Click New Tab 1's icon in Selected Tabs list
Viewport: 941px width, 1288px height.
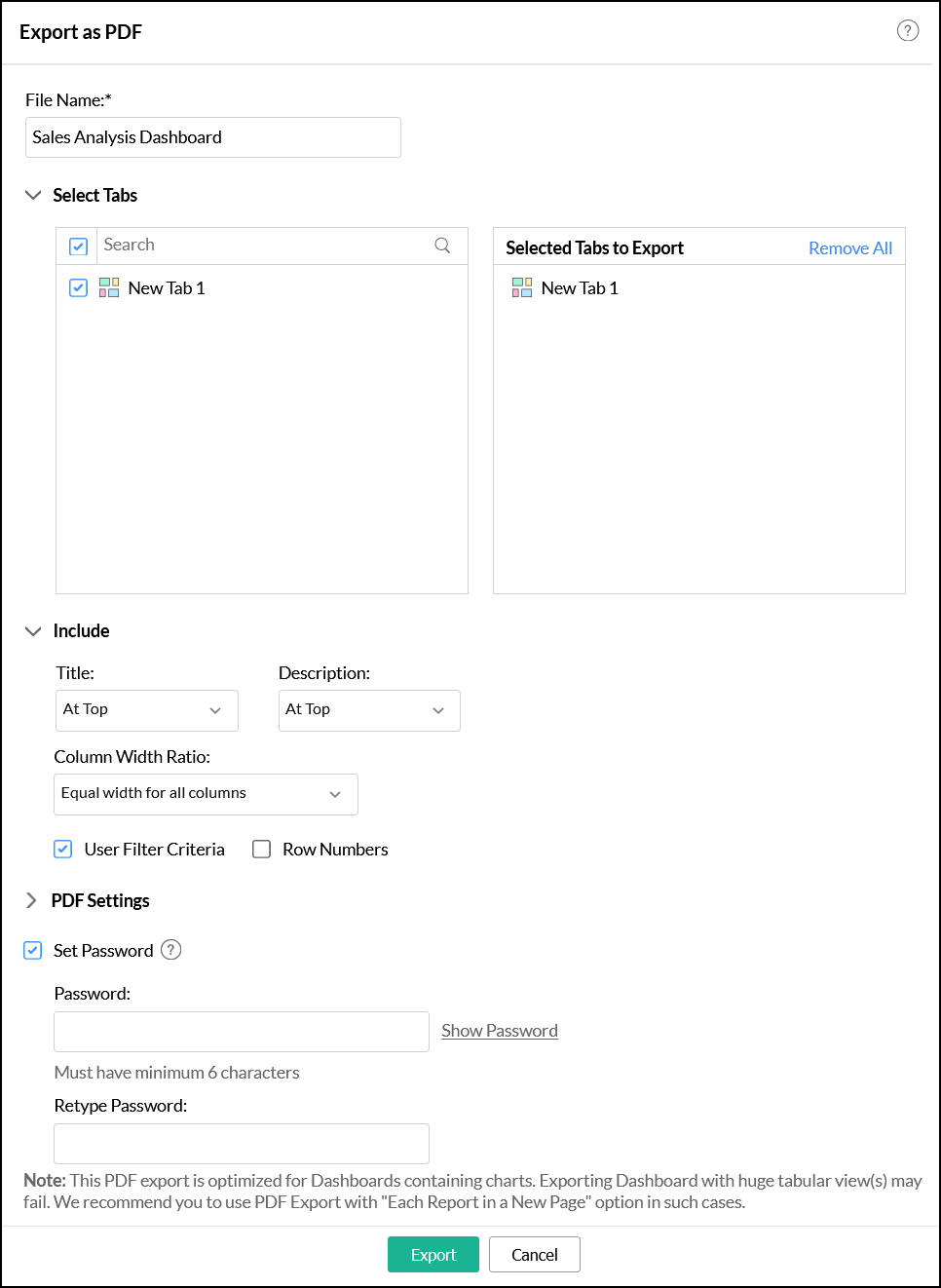521,287
